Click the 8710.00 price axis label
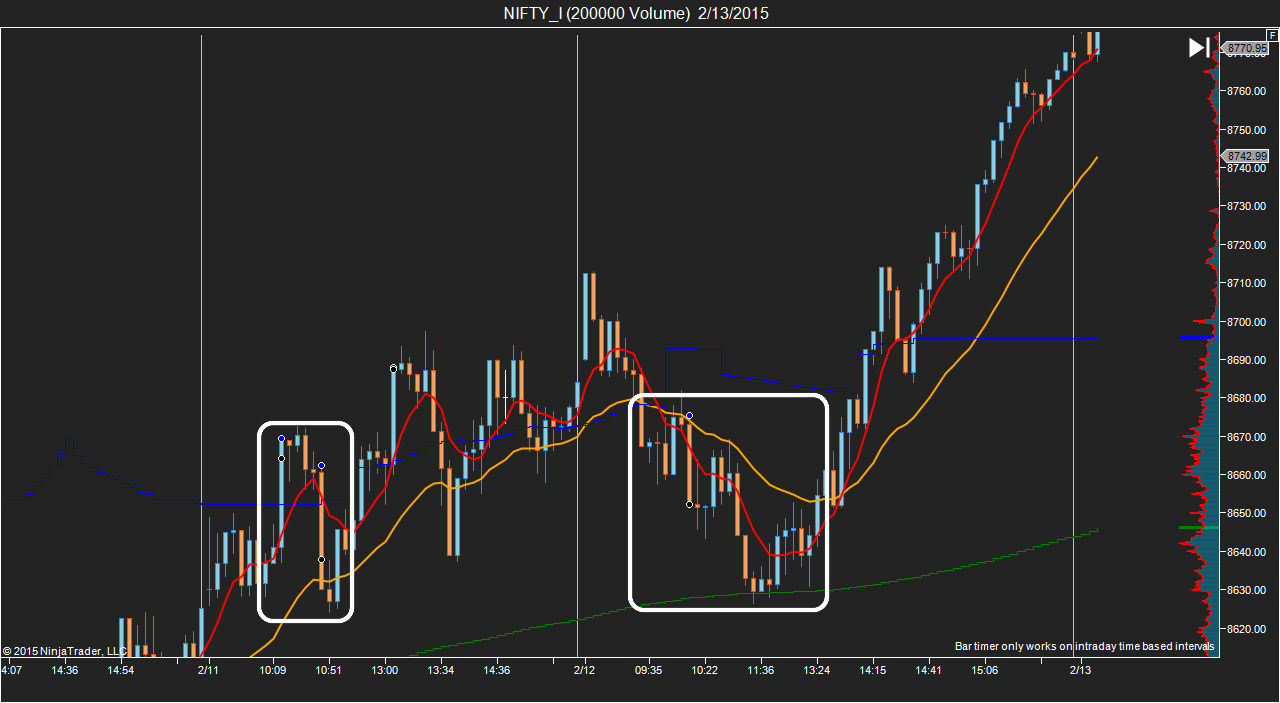1280x703 pixels. pos(1246,283)
